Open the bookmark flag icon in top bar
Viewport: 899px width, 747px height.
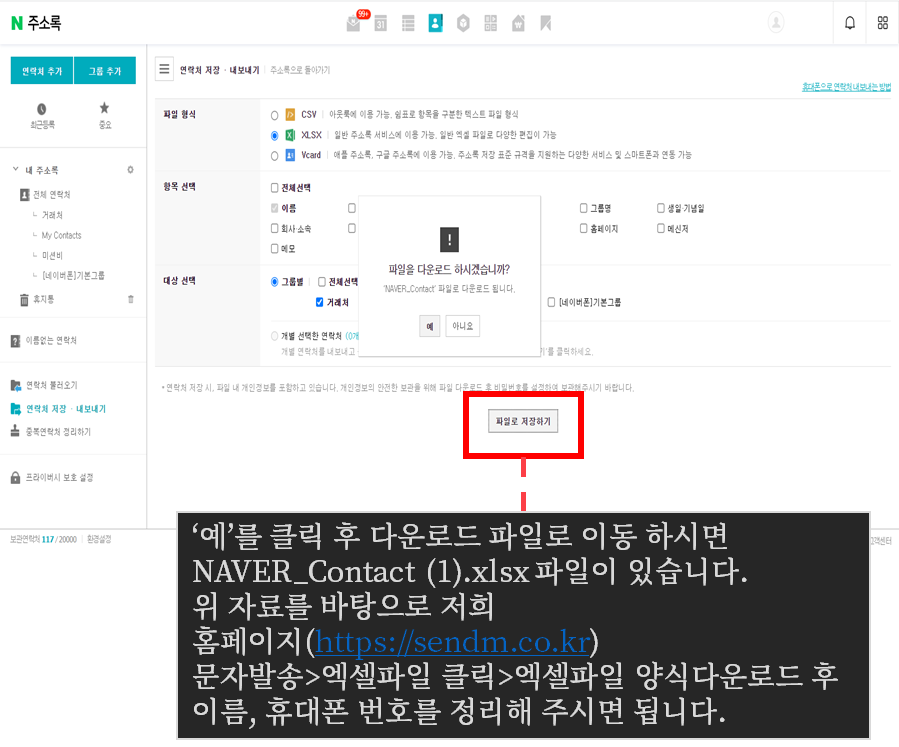(546, 24)
